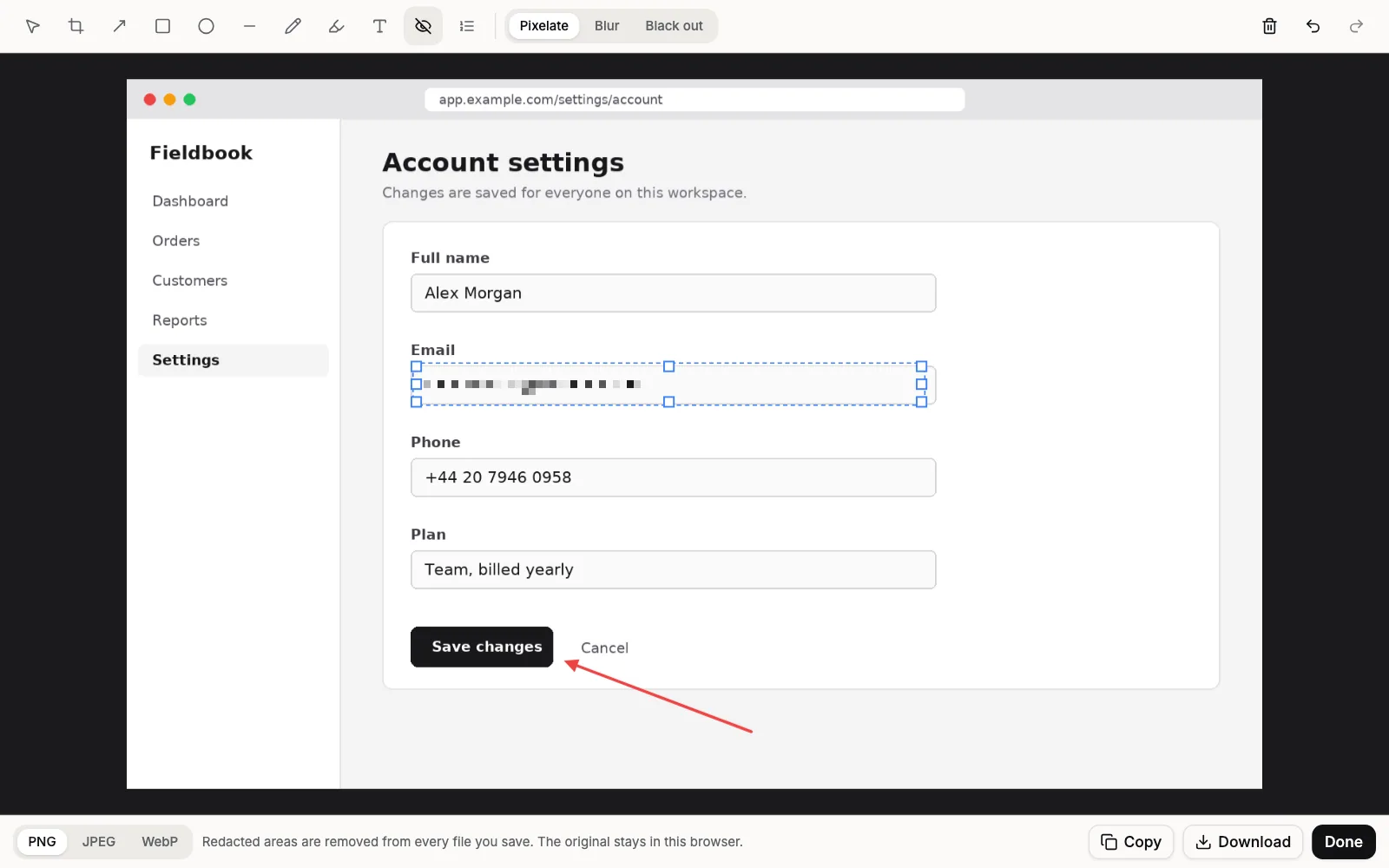1389x868 pixels.
Task: Activate the text tool
Action: click(380, 26)
